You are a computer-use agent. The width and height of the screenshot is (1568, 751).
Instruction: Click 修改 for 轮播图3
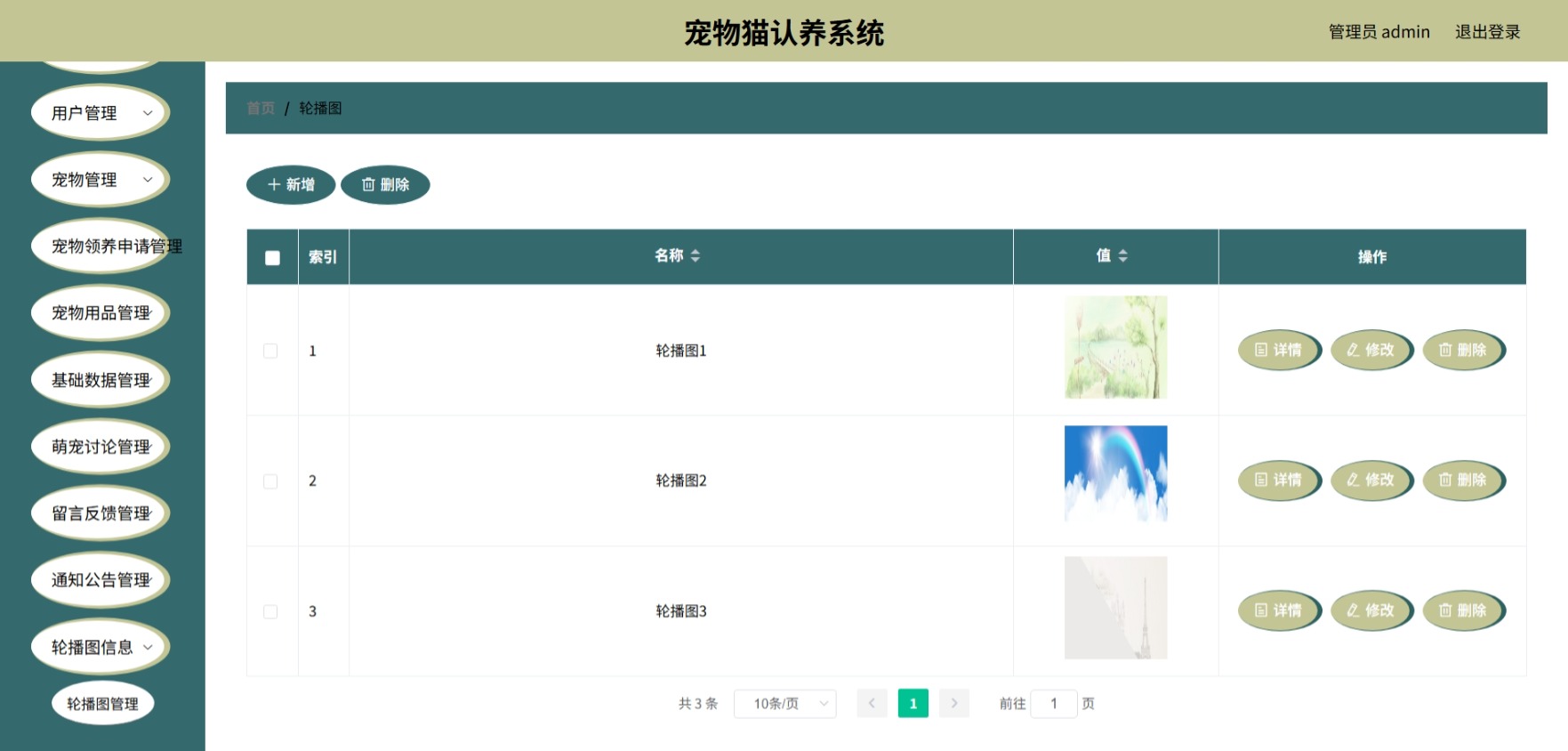1372,610
